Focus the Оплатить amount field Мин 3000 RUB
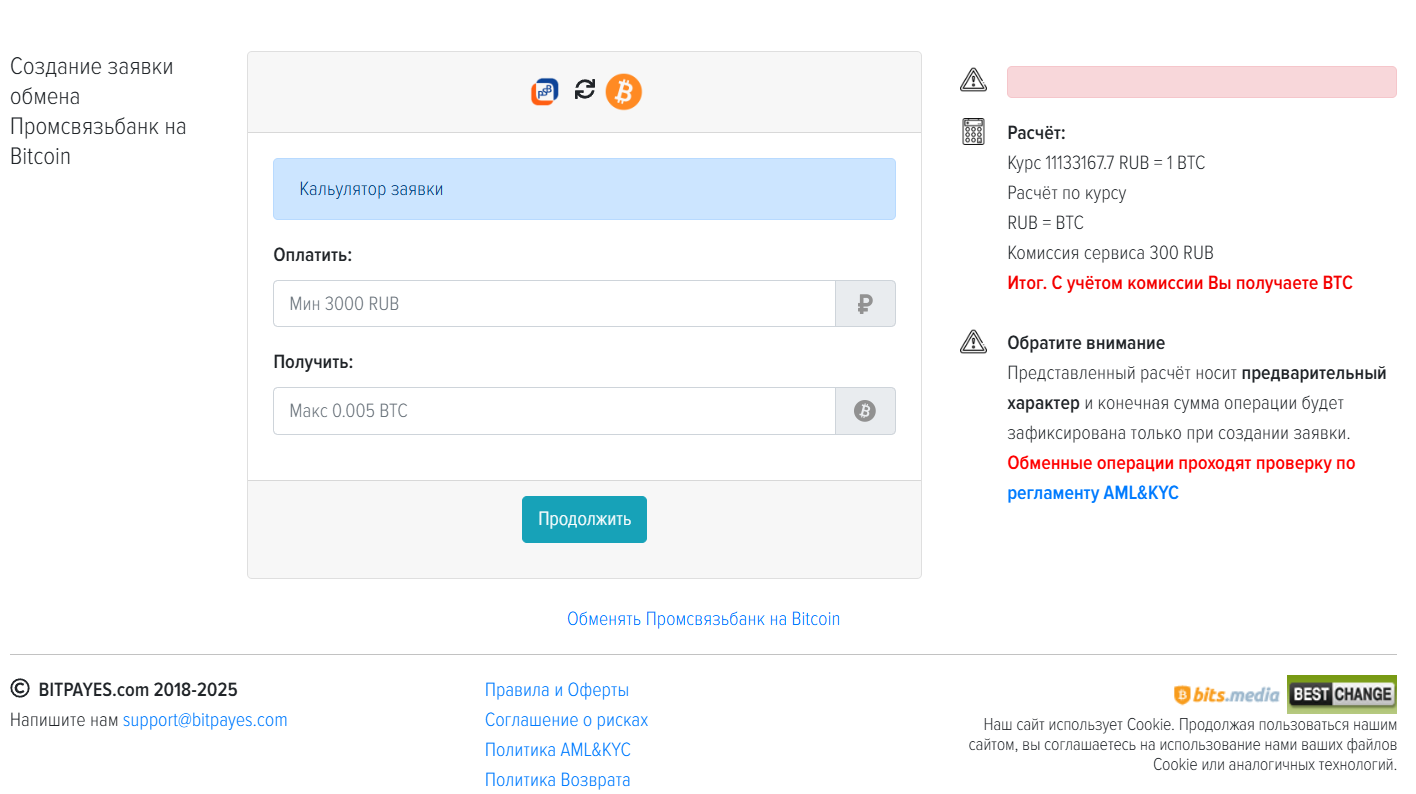1416x794 pixels. click(554, 304)
